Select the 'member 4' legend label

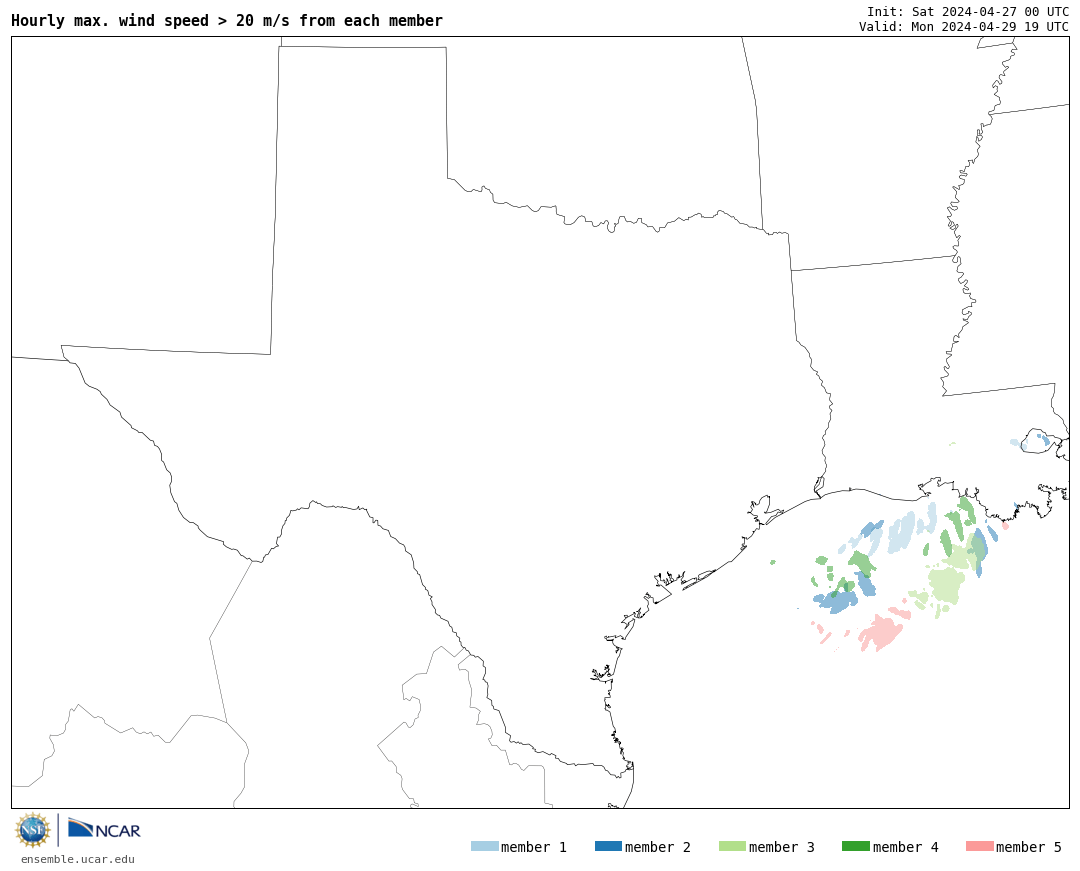click(x=905, y=847)
